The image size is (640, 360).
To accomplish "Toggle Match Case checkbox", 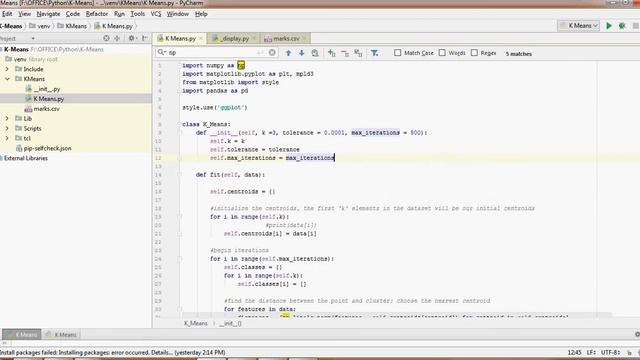I will [x=398, y=53].
